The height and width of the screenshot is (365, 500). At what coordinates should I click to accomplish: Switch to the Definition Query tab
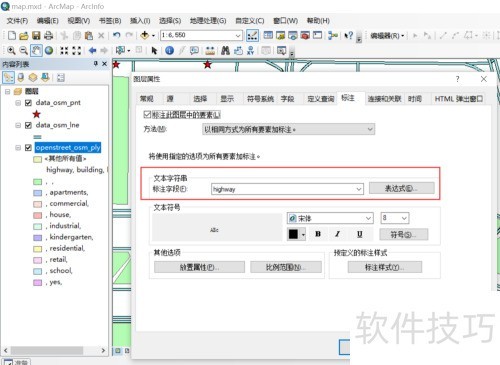tap(321, 99)
